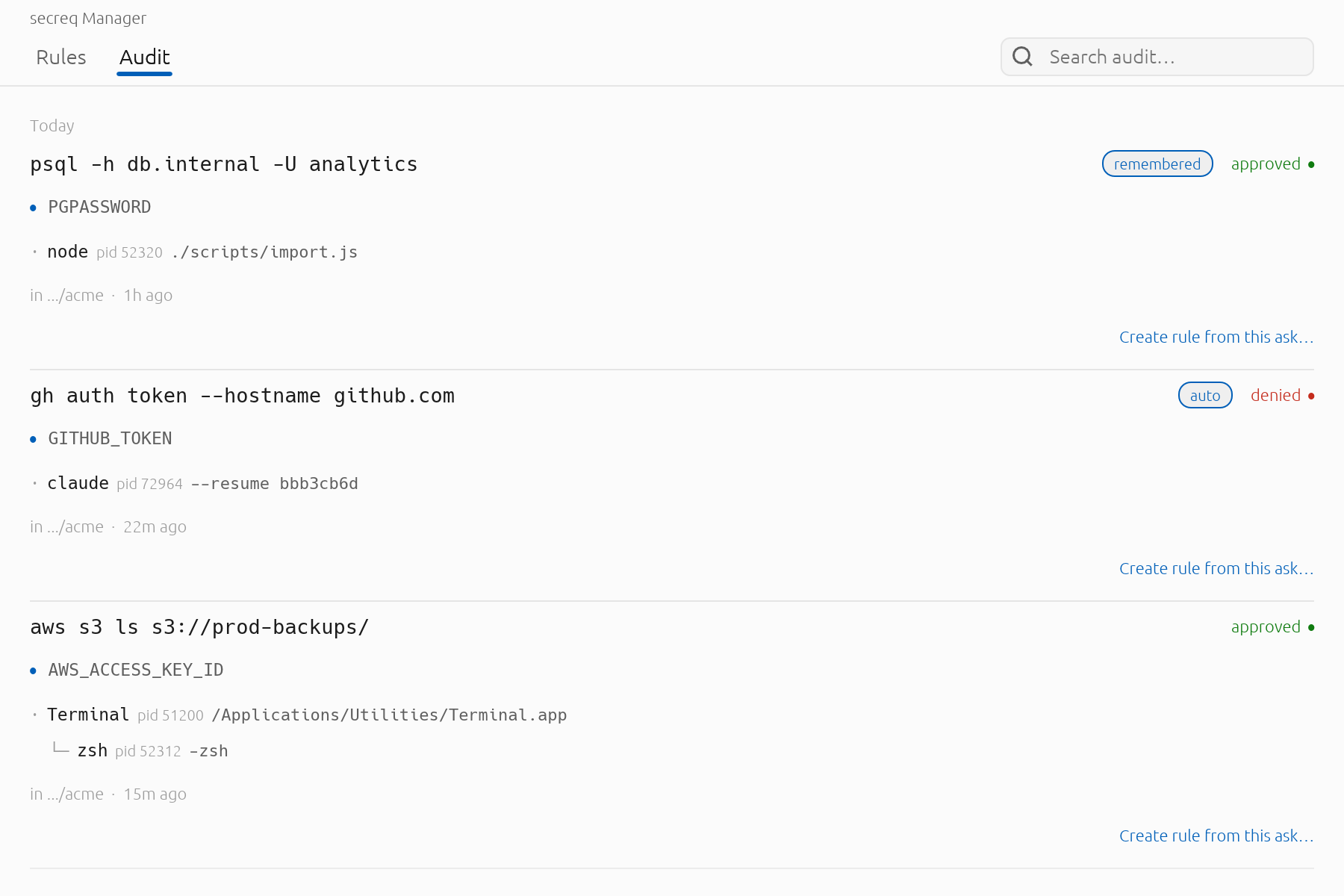1344x896 pixels.
Task: Click --resume bbb3cb6d argument text
Action: (274, 484)
